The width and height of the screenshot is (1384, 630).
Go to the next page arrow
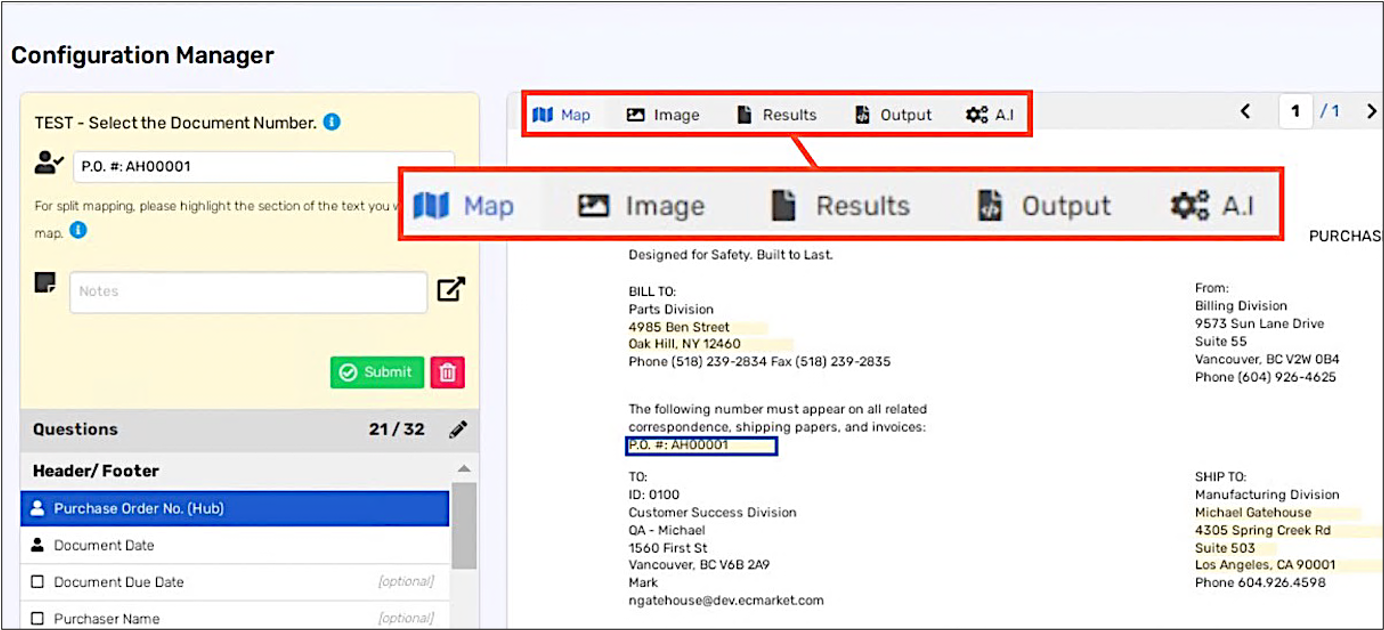pos(1371,112)
